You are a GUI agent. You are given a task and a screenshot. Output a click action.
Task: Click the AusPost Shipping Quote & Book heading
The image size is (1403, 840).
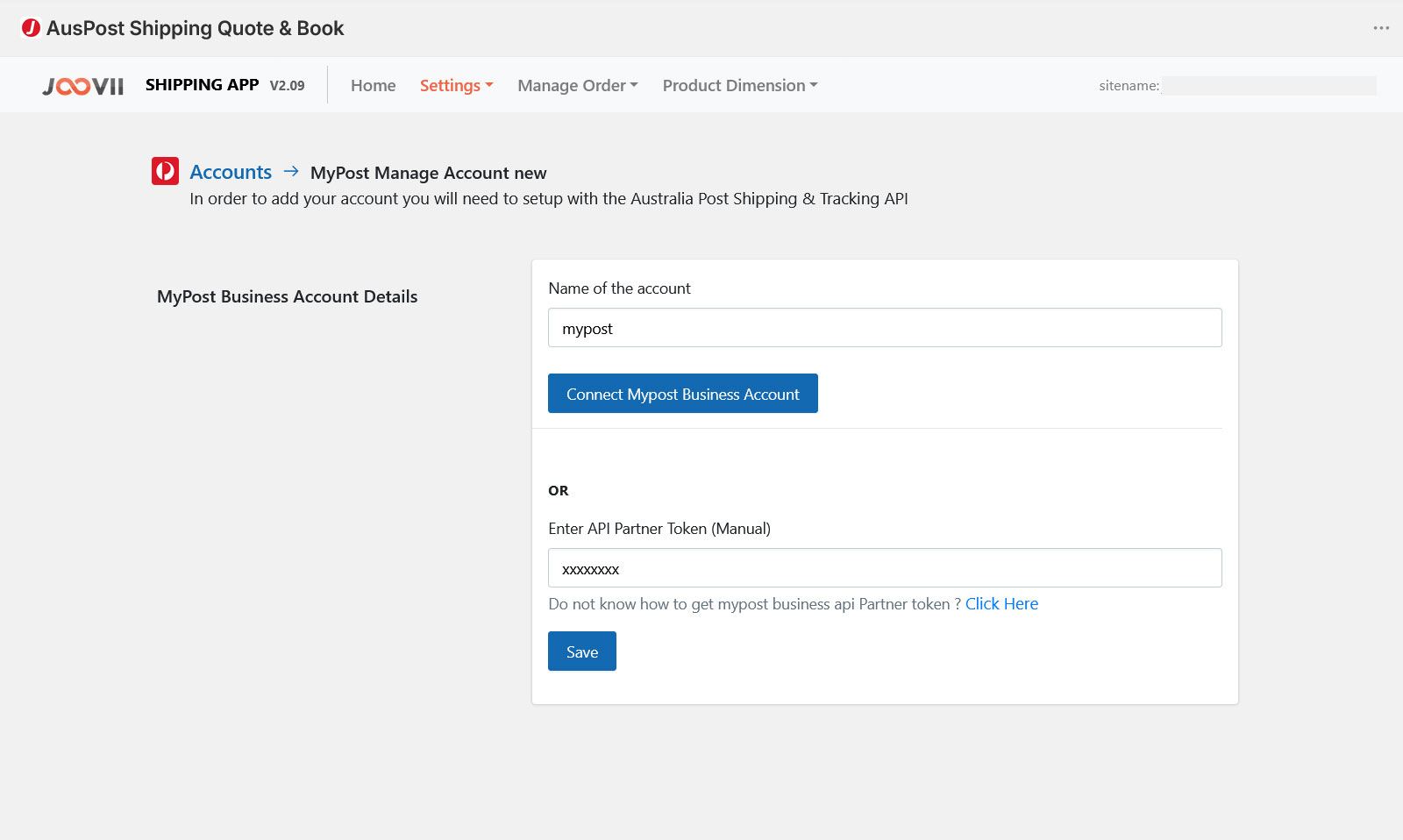click(x=195, y=28)
